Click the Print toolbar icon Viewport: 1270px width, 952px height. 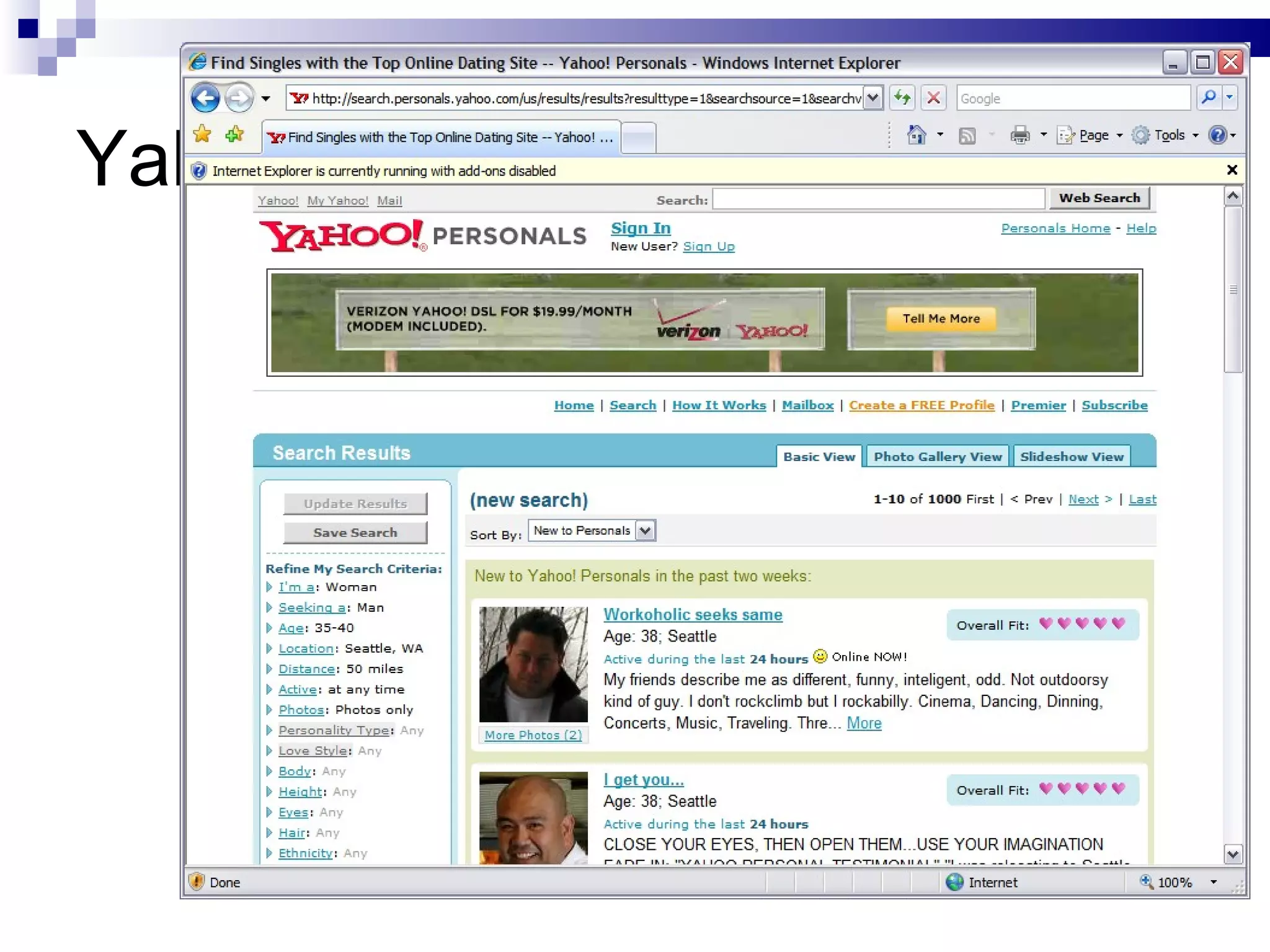(x=1020, y=134)
